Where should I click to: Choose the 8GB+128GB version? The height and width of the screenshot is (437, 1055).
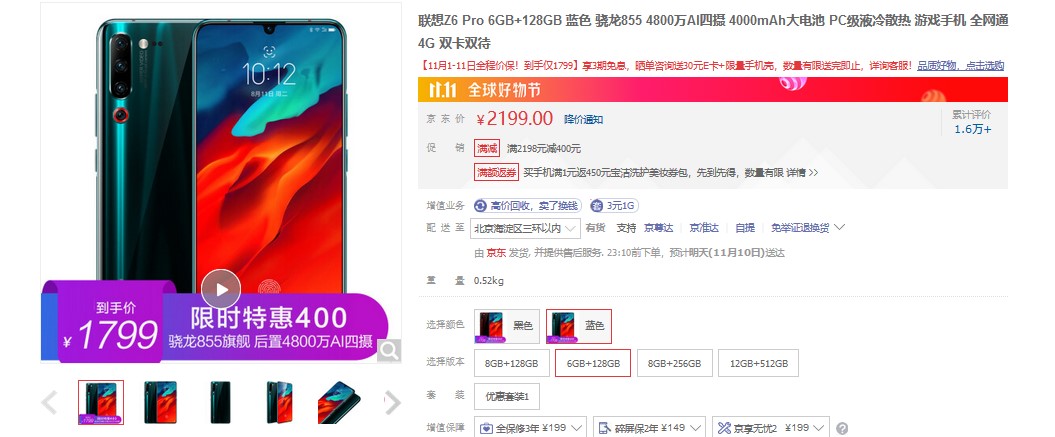[x=511, y=363]
